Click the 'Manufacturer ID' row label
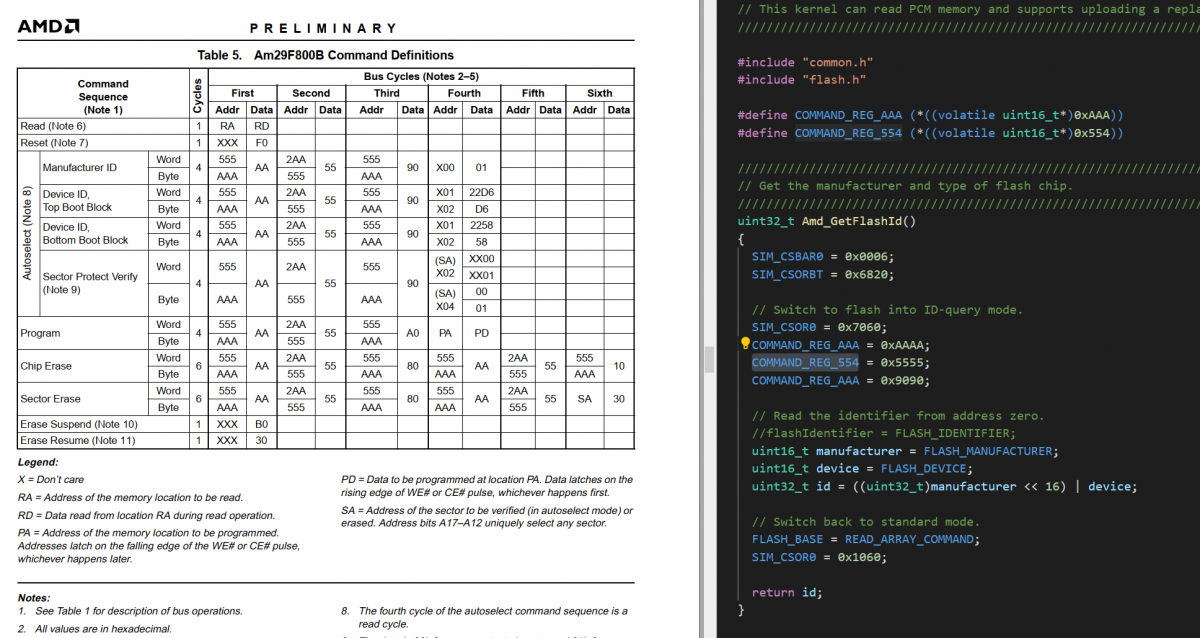 click(80, 167)
